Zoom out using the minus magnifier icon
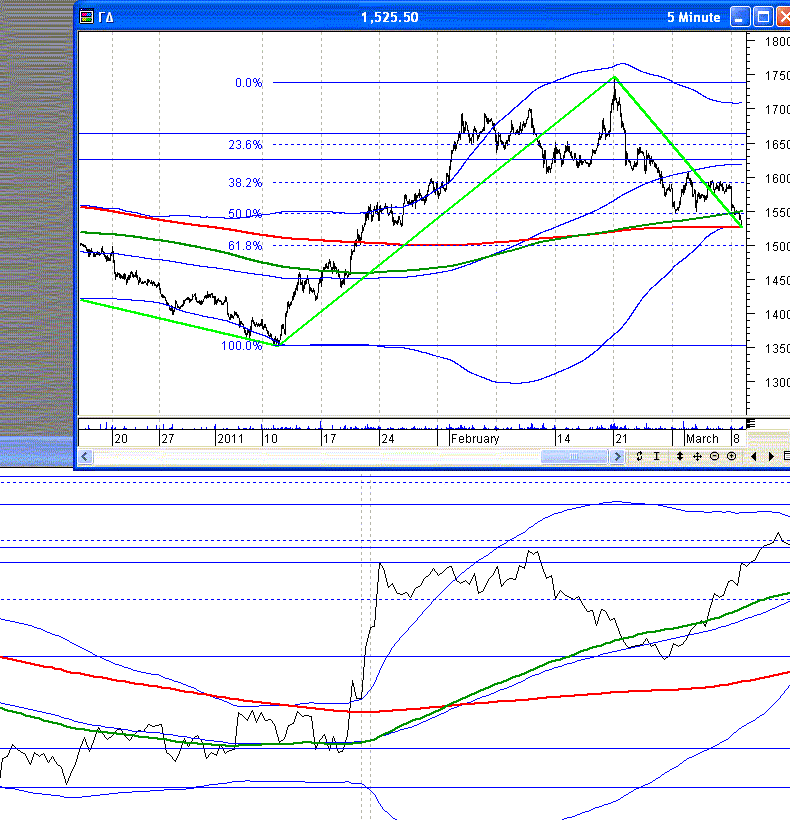790x820 pixels. [714, 456]
